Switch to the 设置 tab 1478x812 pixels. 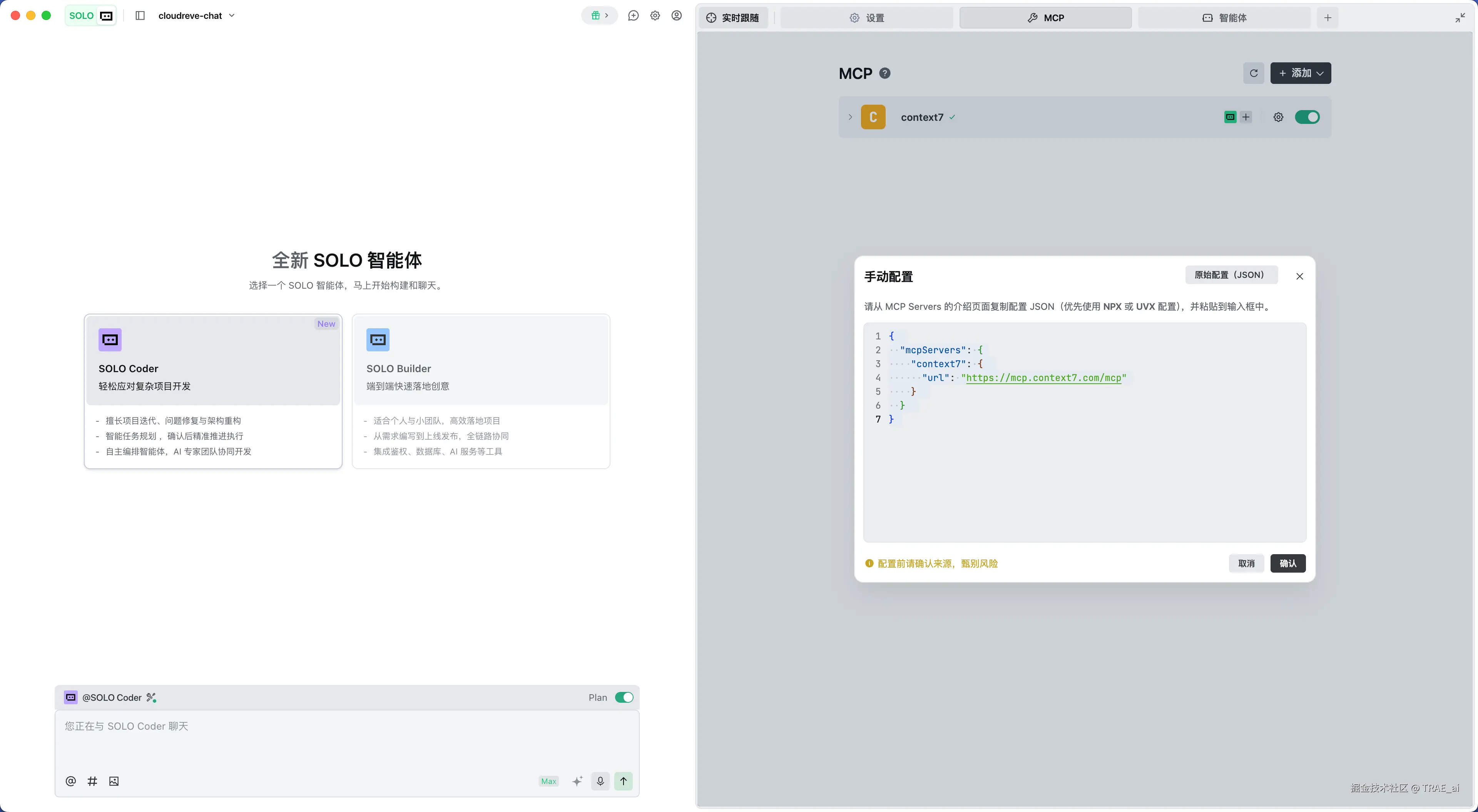(x=867, y=18)
